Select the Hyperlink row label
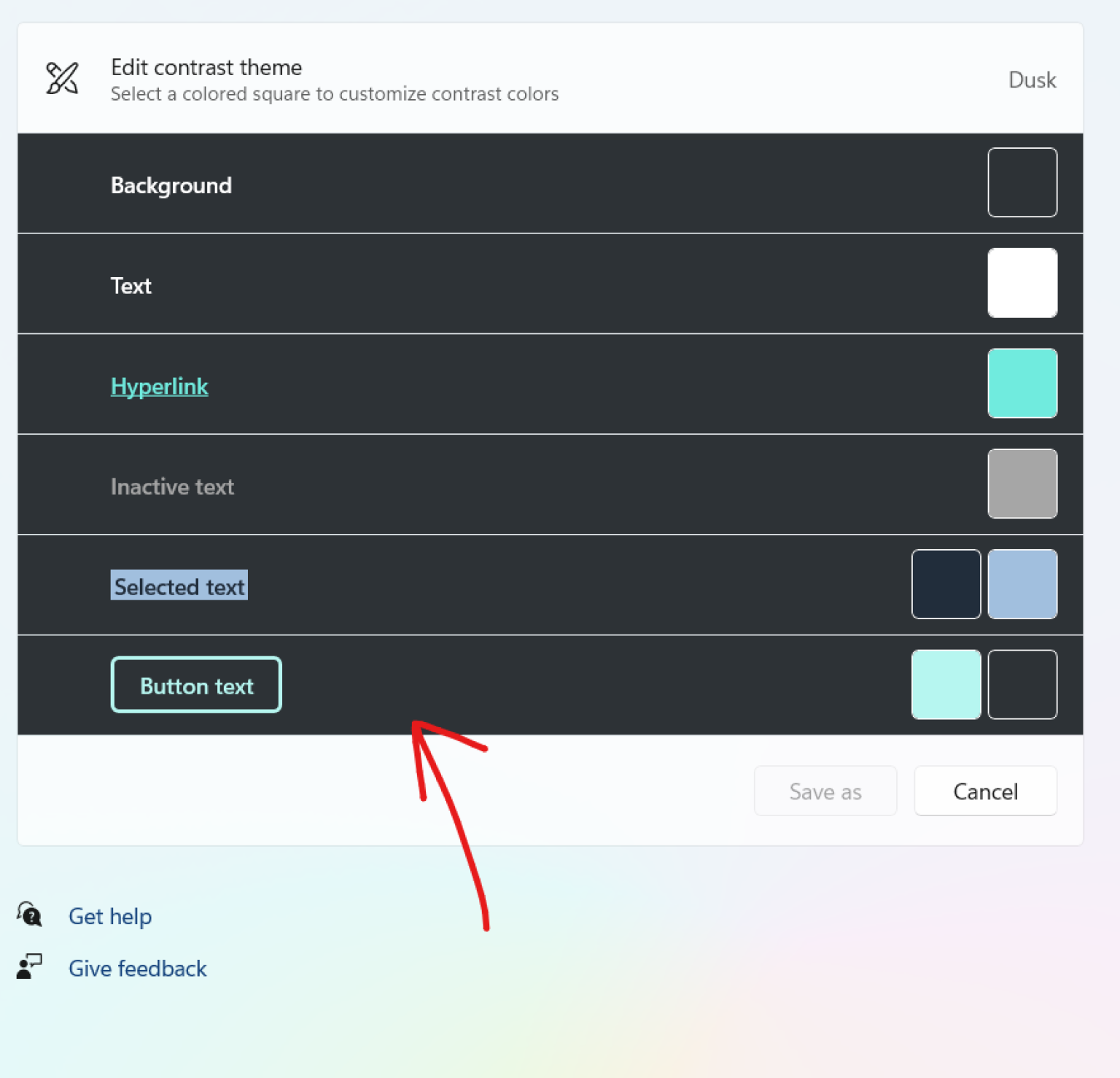This screenshot has height=1078, width=1120. (x=159, y=385)
